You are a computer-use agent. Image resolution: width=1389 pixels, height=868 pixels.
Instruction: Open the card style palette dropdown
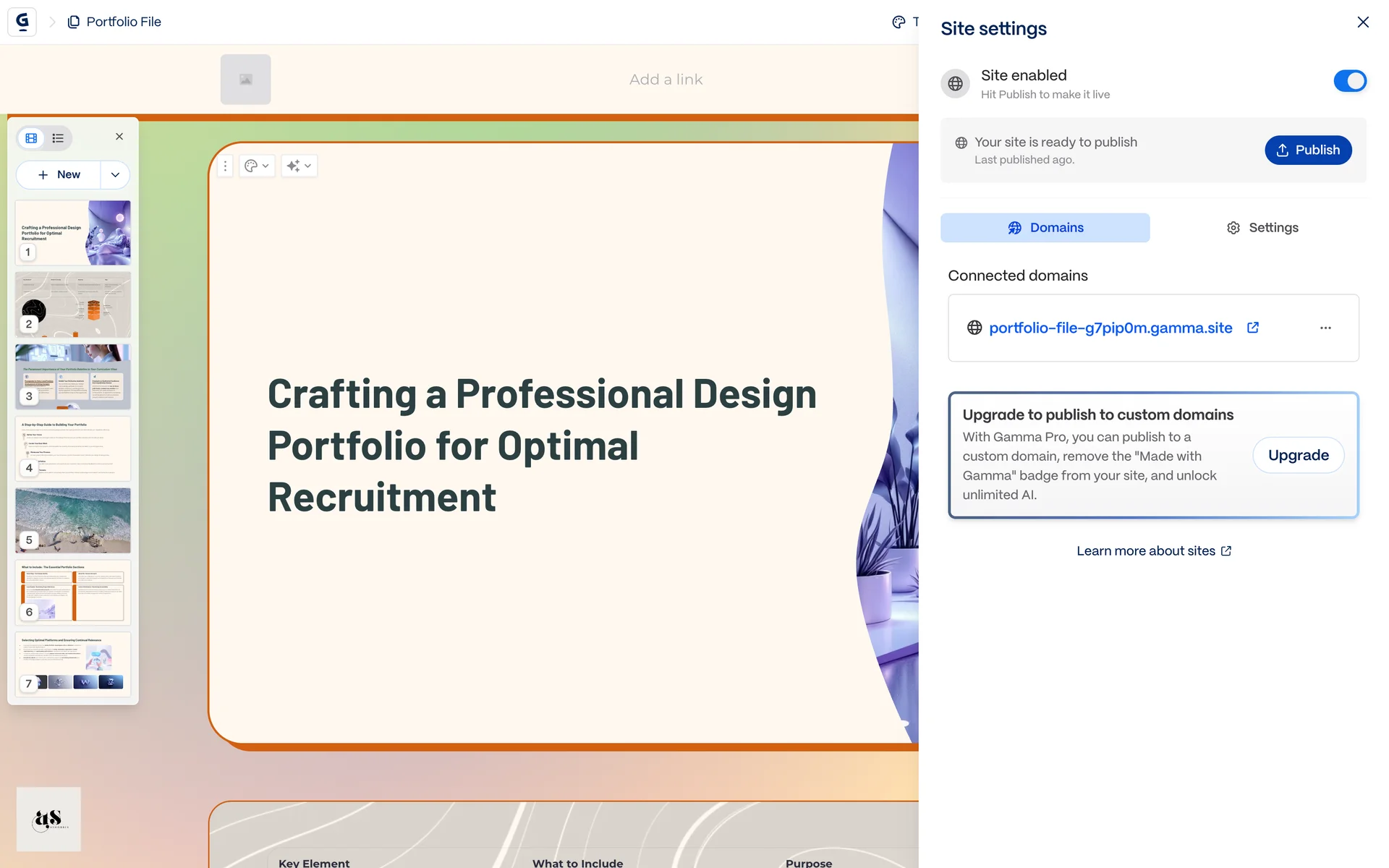[256, 166]
